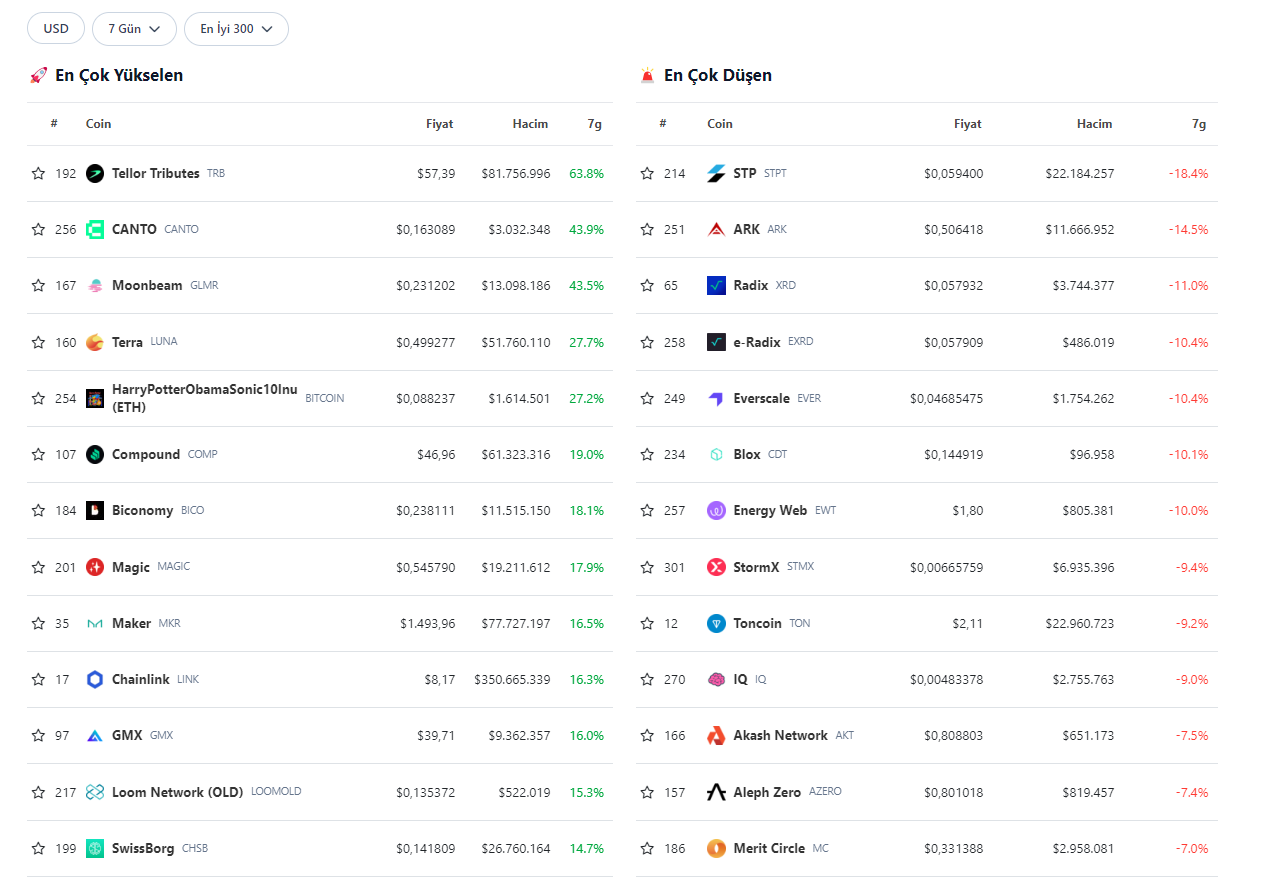Click the Akash Network logo icon

[x=716, y=736]
